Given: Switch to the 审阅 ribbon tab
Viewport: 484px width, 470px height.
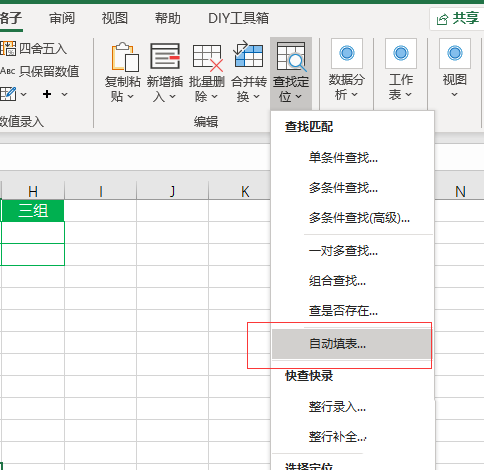Looking at the screenshot, I should click(62, 18).
